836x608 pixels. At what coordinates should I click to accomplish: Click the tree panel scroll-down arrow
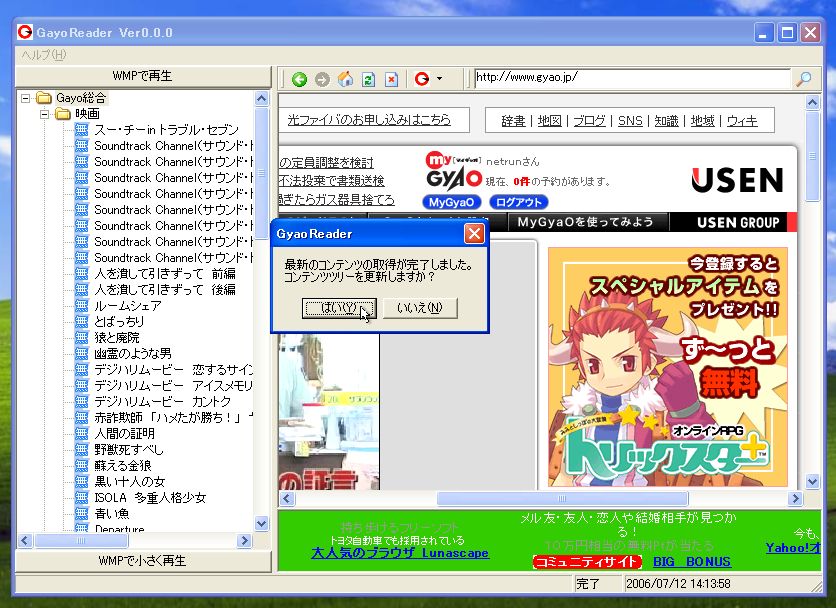(x=261, y=524)
